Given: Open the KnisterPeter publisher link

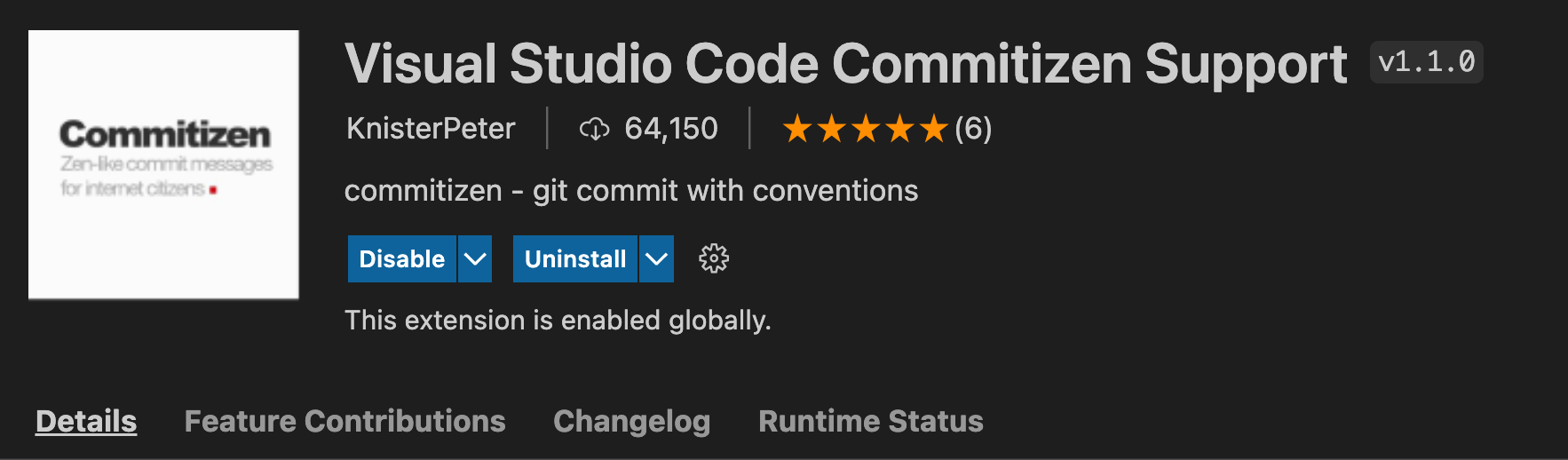Looking at the screenshot, I should coord(431,129).
